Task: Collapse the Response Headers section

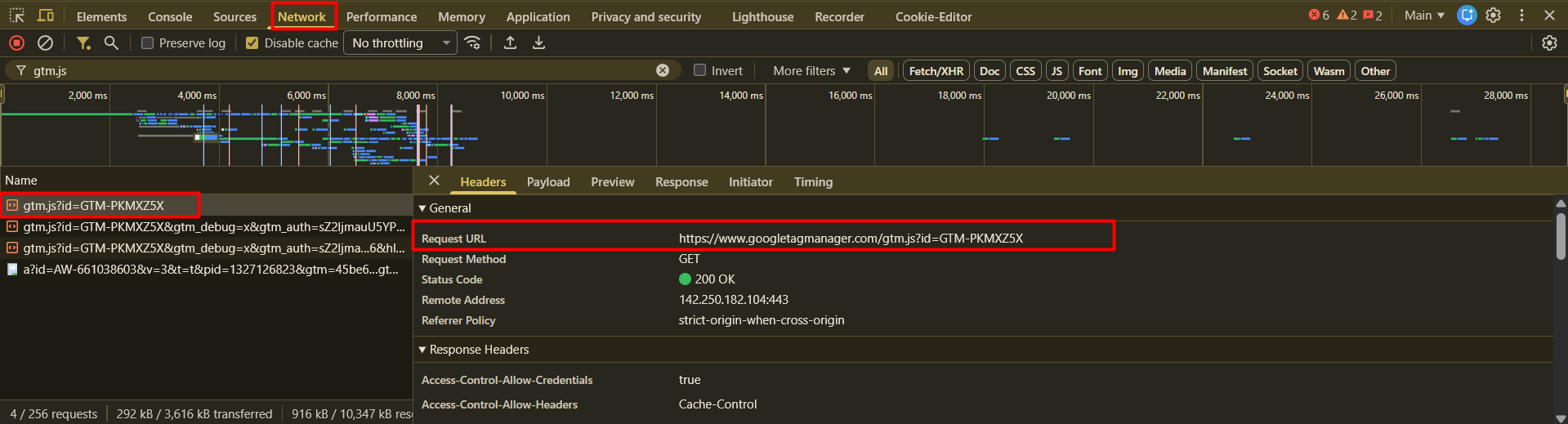Action: 423,350
